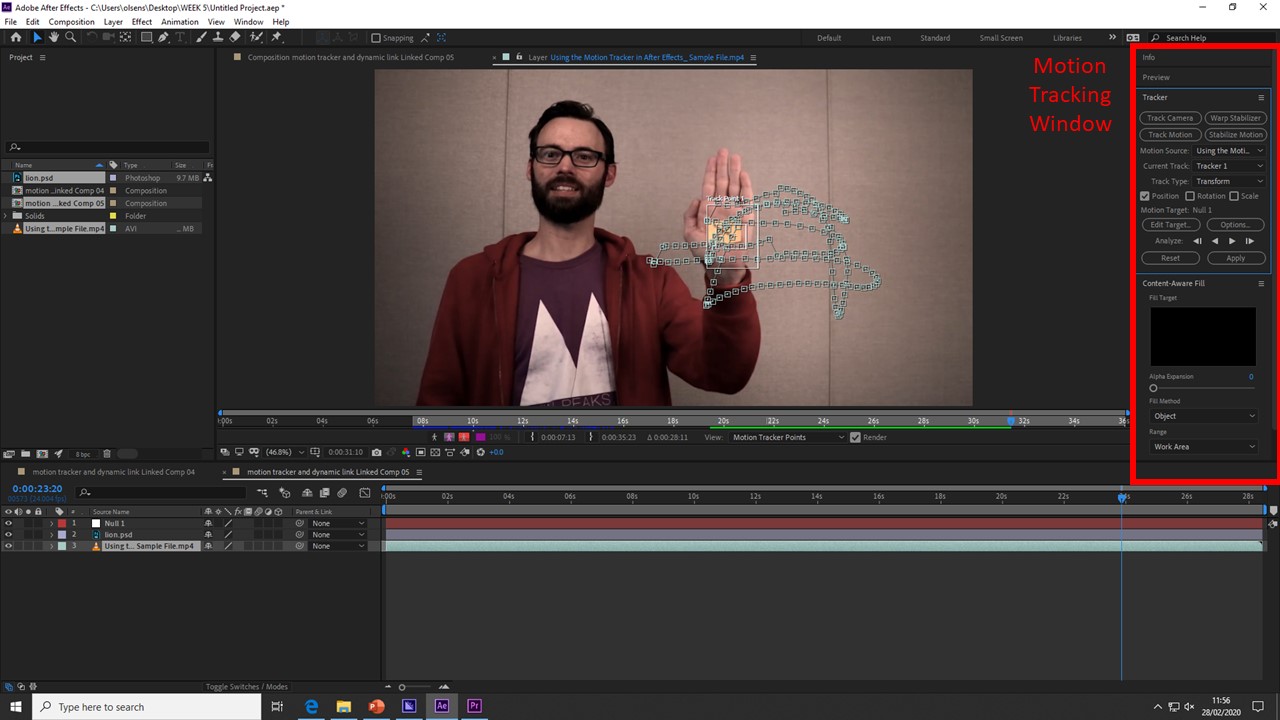Select the Zoom tool
This screenshot has height=720, width=1280.
tap(71, 37)
